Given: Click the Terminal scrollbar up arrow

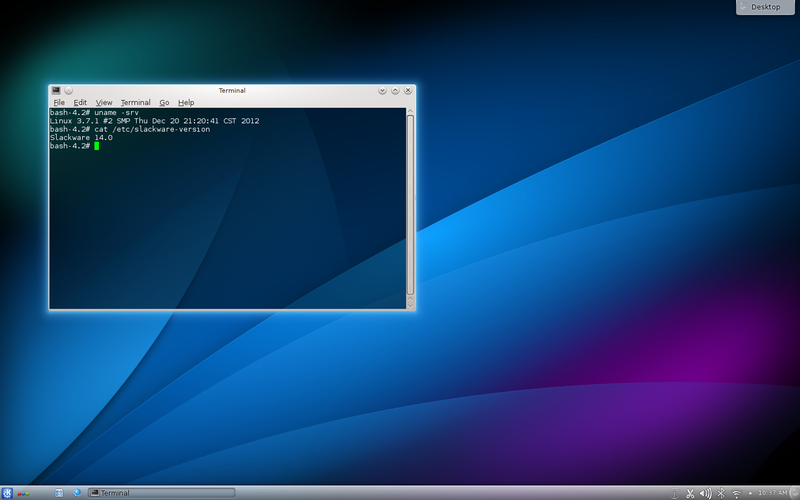Looking at the screenshot, I should click(x=410, y=111).
